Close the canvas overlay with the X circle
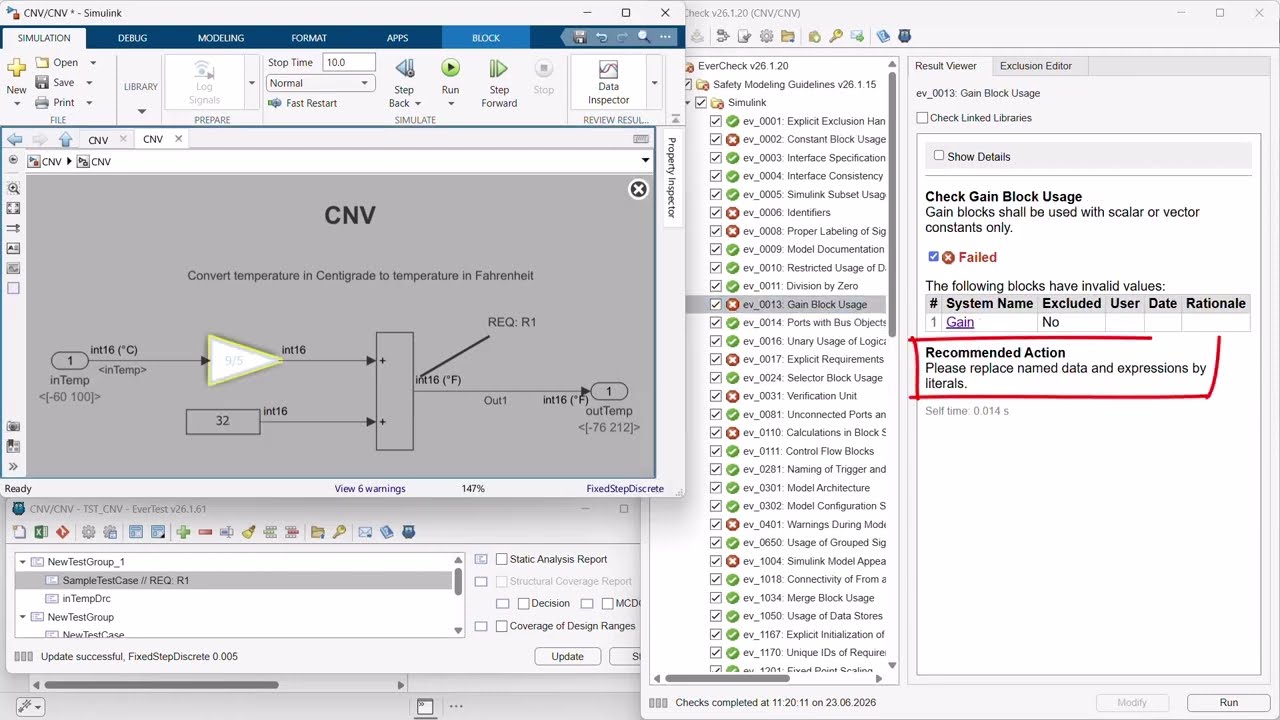Screen dimensions: 1280x720 638,189
